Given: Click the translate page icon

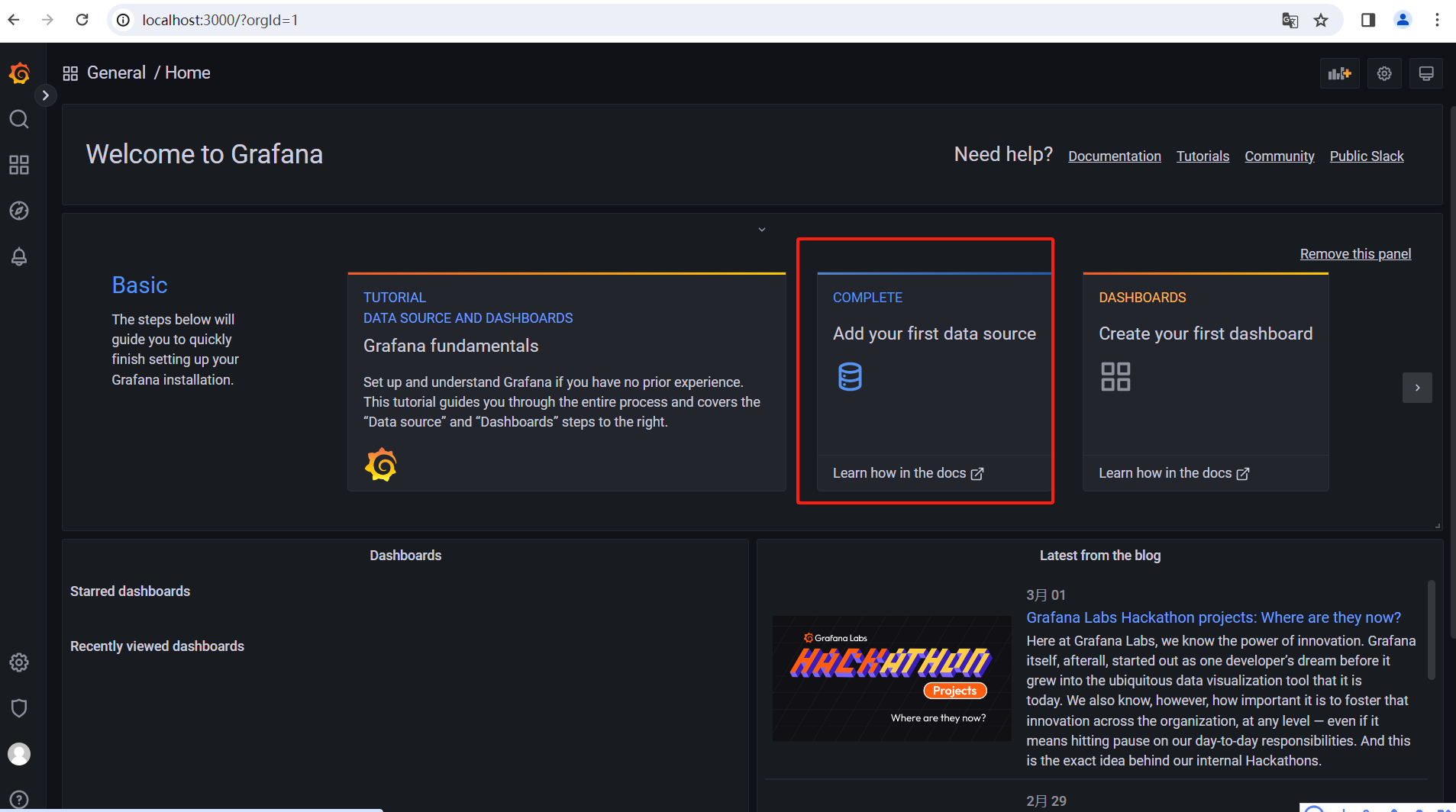Looking at the screenshot, I should click(x=1290, y=21).
